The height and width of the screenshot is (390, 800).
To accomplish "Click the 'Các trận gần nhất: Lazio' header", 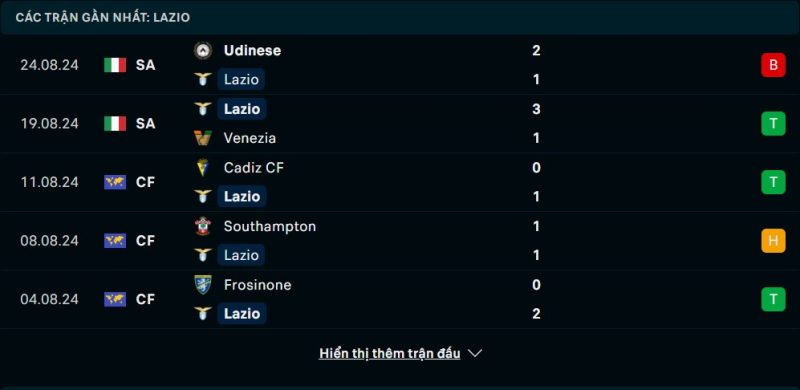I will [x=103, y=17].
